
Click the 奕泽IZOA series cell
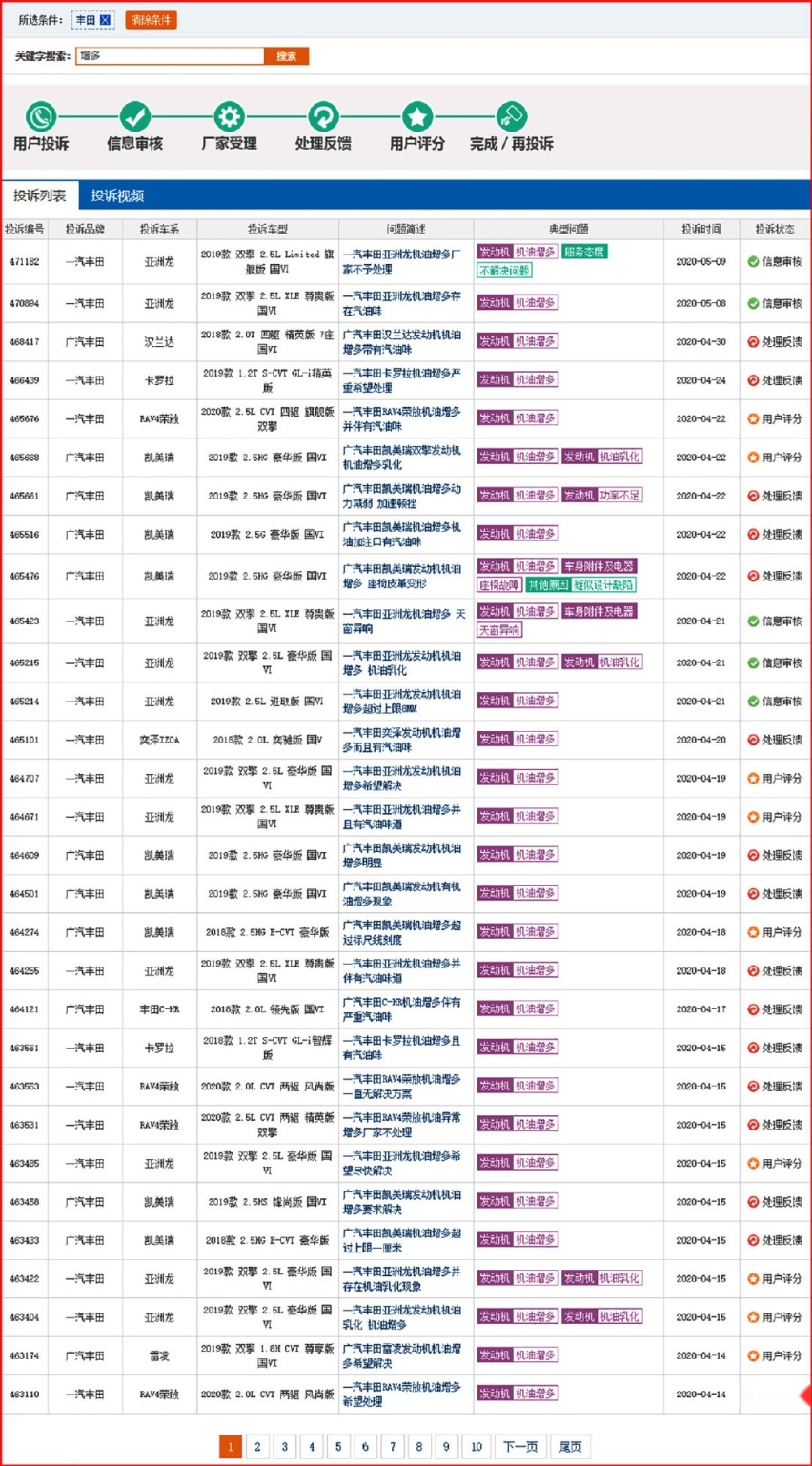159,740
